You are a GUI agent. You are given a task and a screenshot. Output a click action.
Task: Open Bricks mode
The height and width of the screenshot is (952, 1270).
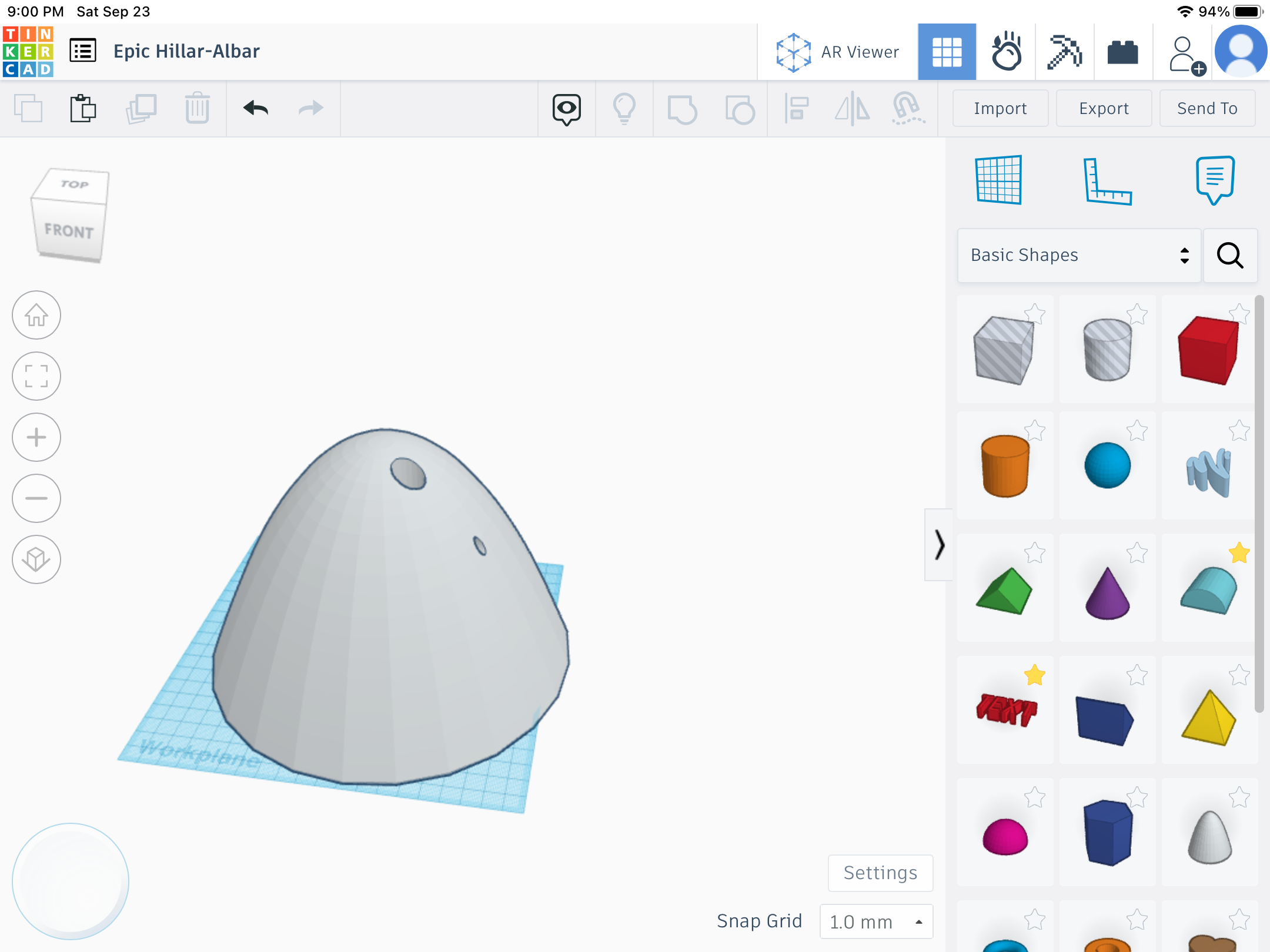[1122, 52]
